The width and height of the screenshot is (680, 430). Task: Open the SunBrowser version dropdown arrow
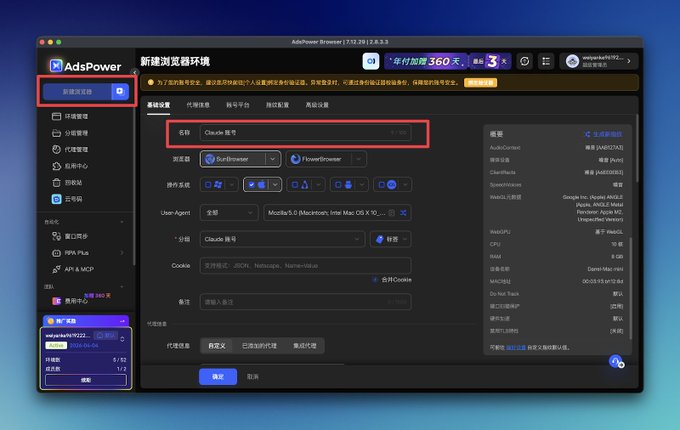tap(272, 159)
